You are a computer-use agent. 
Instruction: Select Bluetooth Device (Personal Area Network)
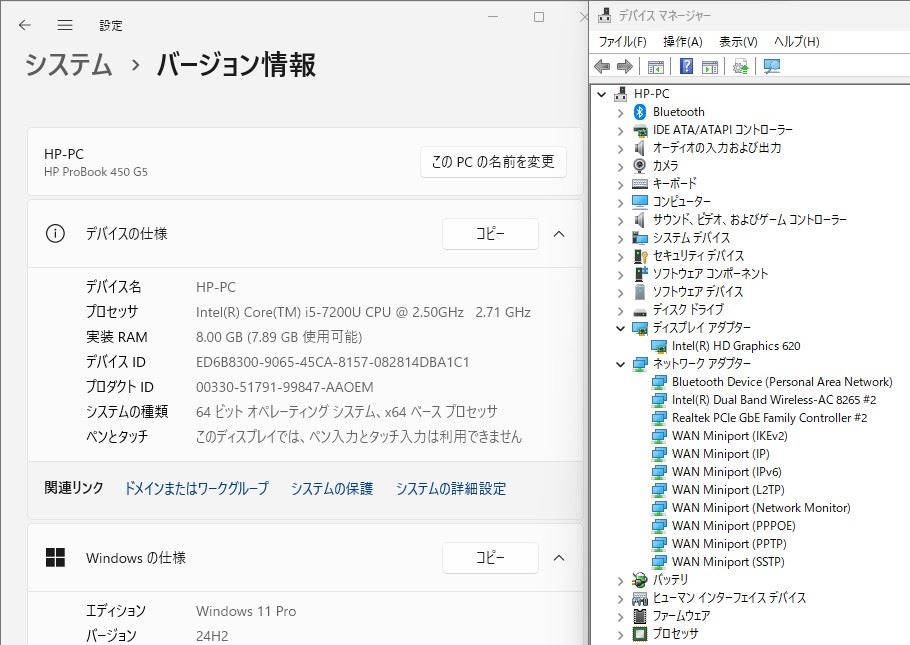(782, 381)
